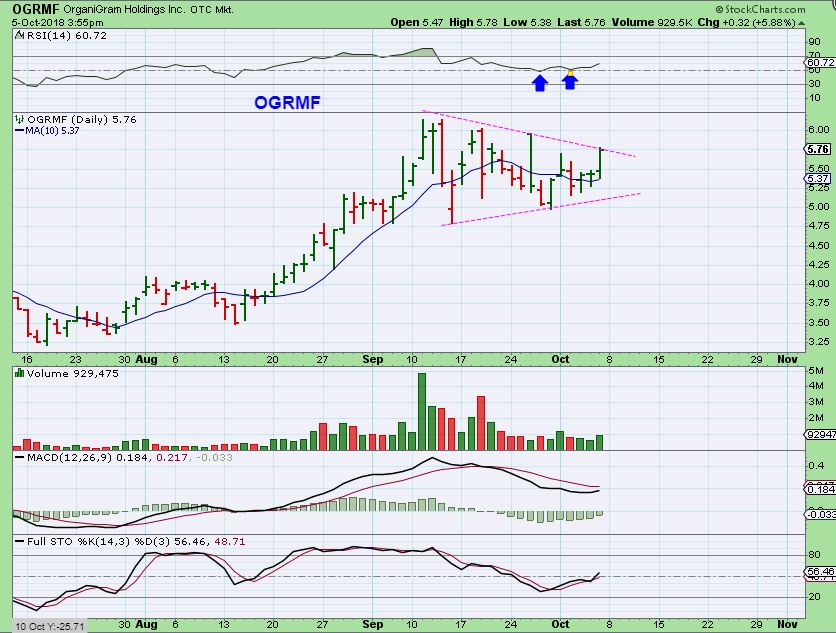Image resolution: width=836 pixels, height=633 pixels.
Task: Click the RSI(14) 60.72 legend label
Action: click(x=67, y=36)
